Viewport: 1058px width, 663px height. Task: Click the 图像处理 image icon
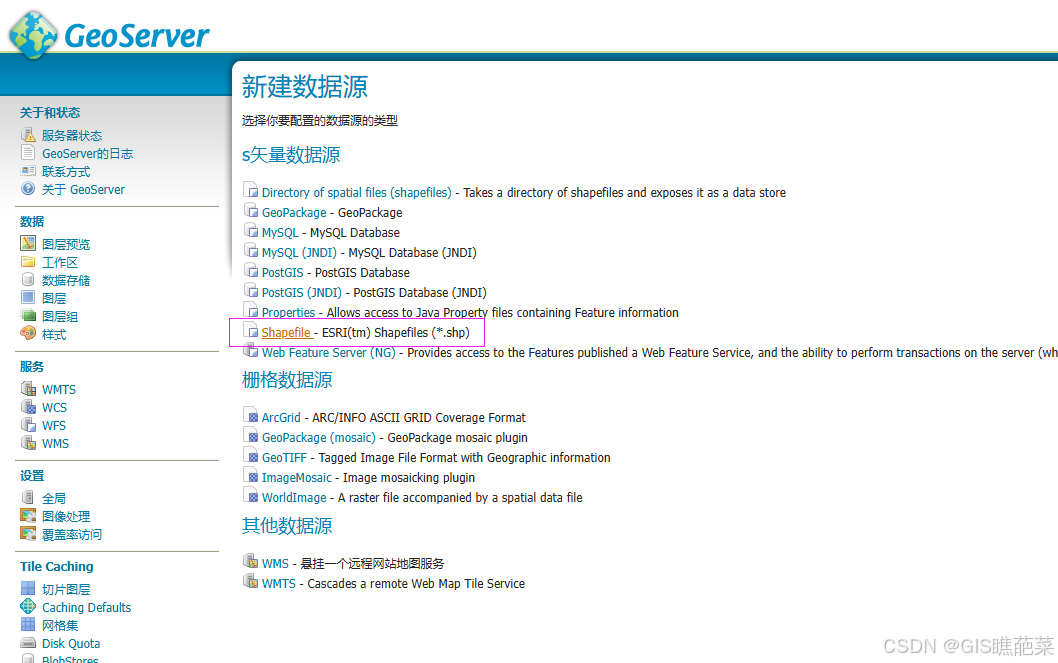click(28, 516)
